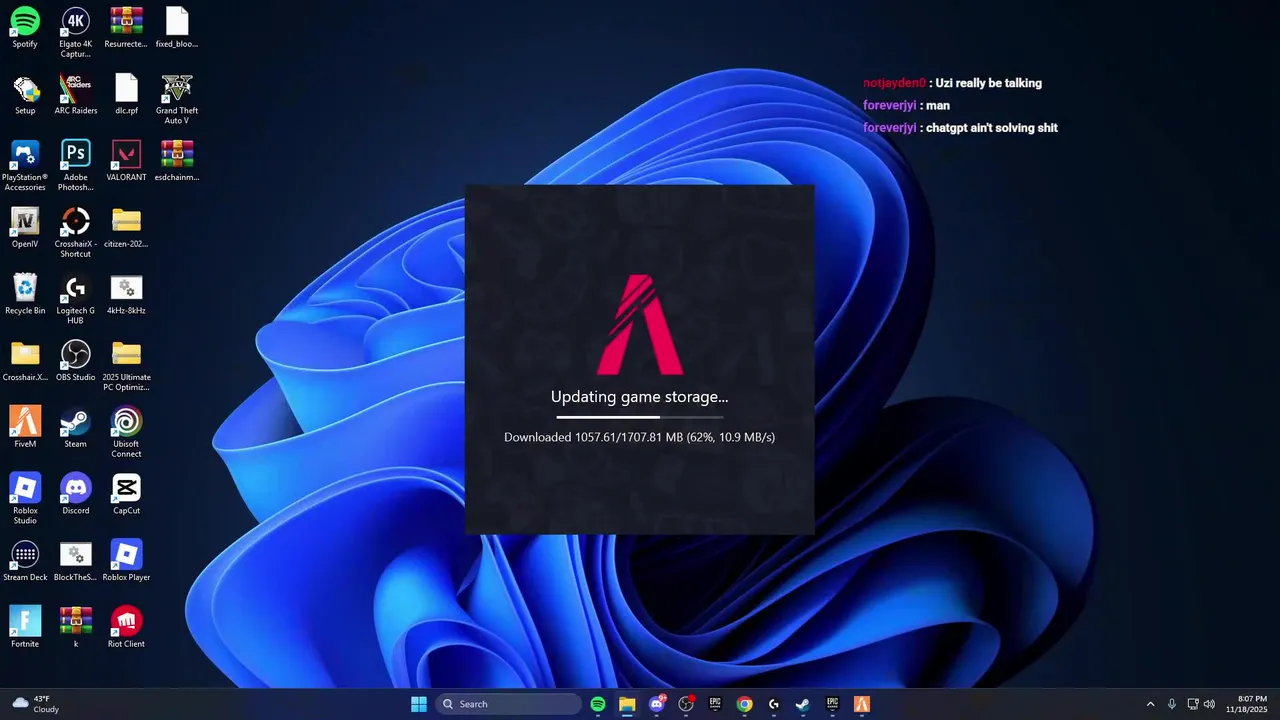1280x720 pixels.
Task: Click chat username notjayden0
Action: pyautogui.click(x=894, y=84)
